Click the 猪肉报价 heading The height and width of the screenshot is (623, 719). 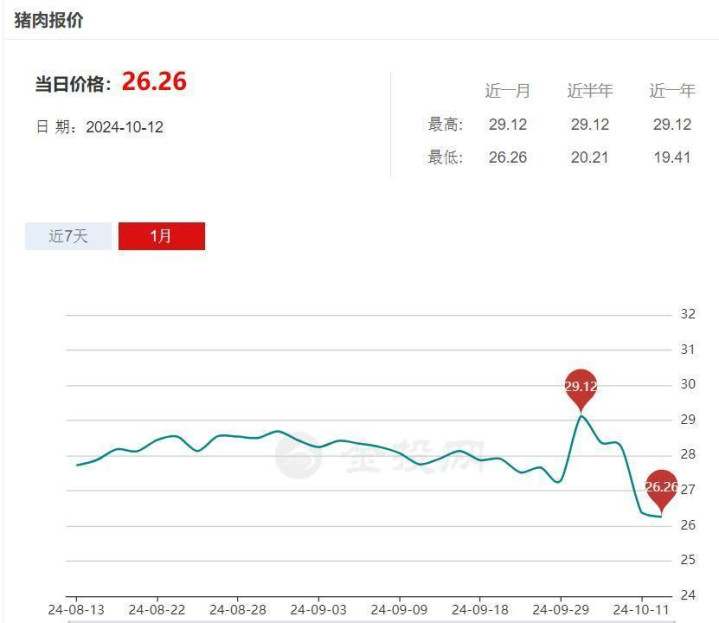click(x=49, y=21)
